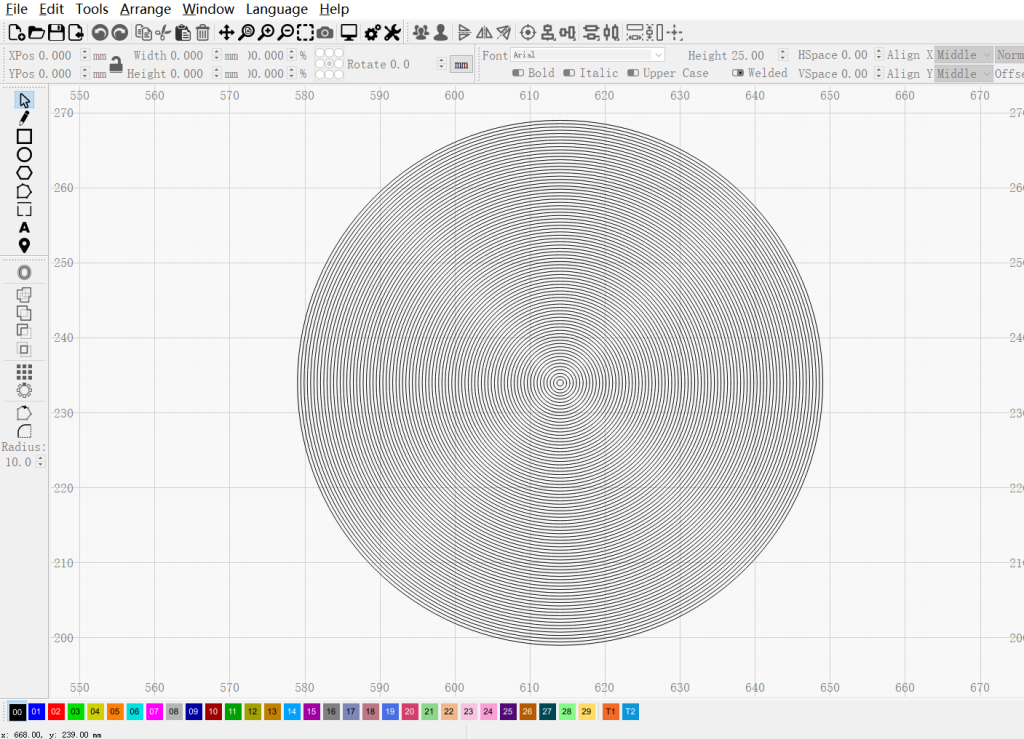The width and height of the screenshot is (1024, 739).
Task: Undo the last action
Action: [99, 33]
